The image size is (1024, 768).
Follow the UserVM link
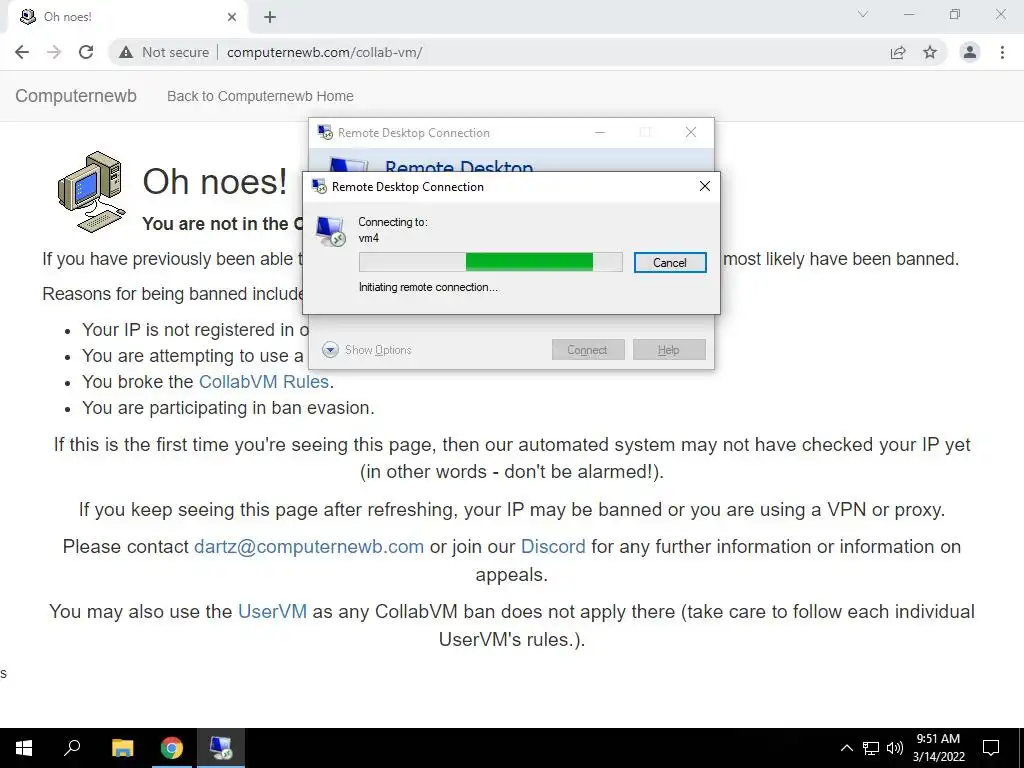coord(272,611)
